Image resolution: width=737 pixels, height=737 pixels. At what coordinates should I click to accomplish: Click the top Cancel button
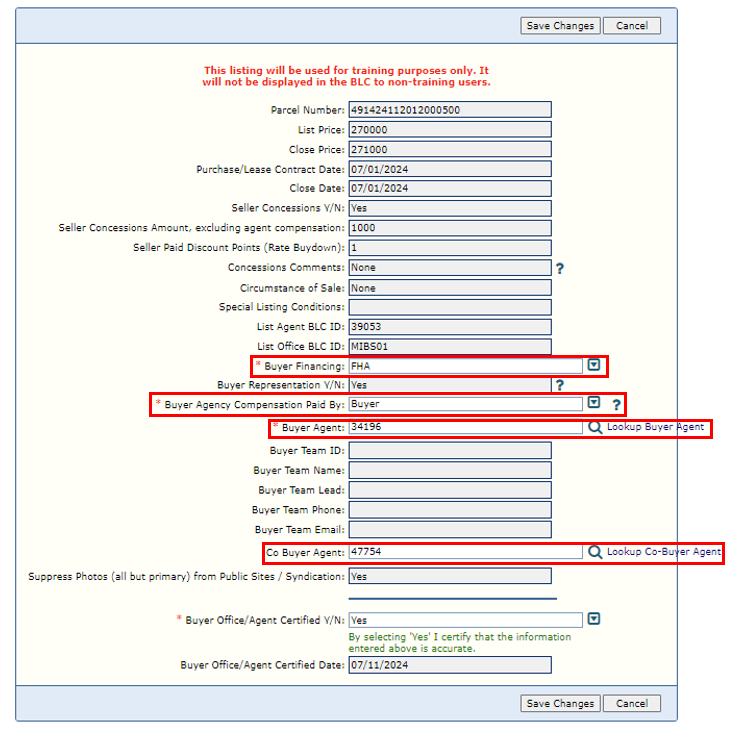[632, 26]
